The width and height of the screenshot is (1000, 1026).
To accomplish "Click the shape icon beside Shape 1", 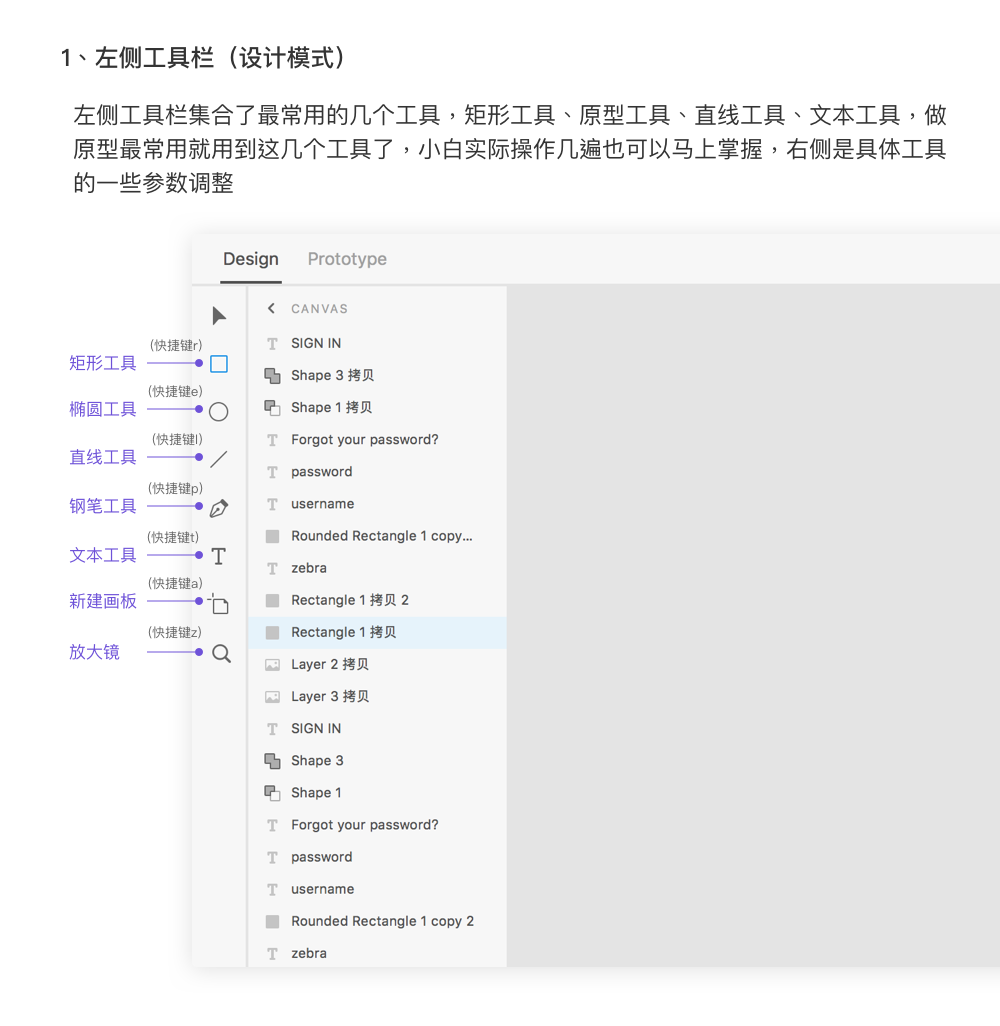I will (272, 792).
